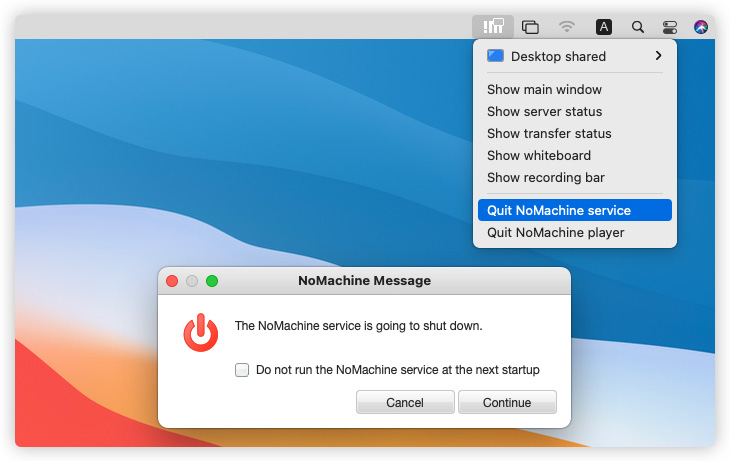The height and width of the screenshot is (461, 730).
Task: Select Quit NoMachine service
Action: tap(558, 210)
